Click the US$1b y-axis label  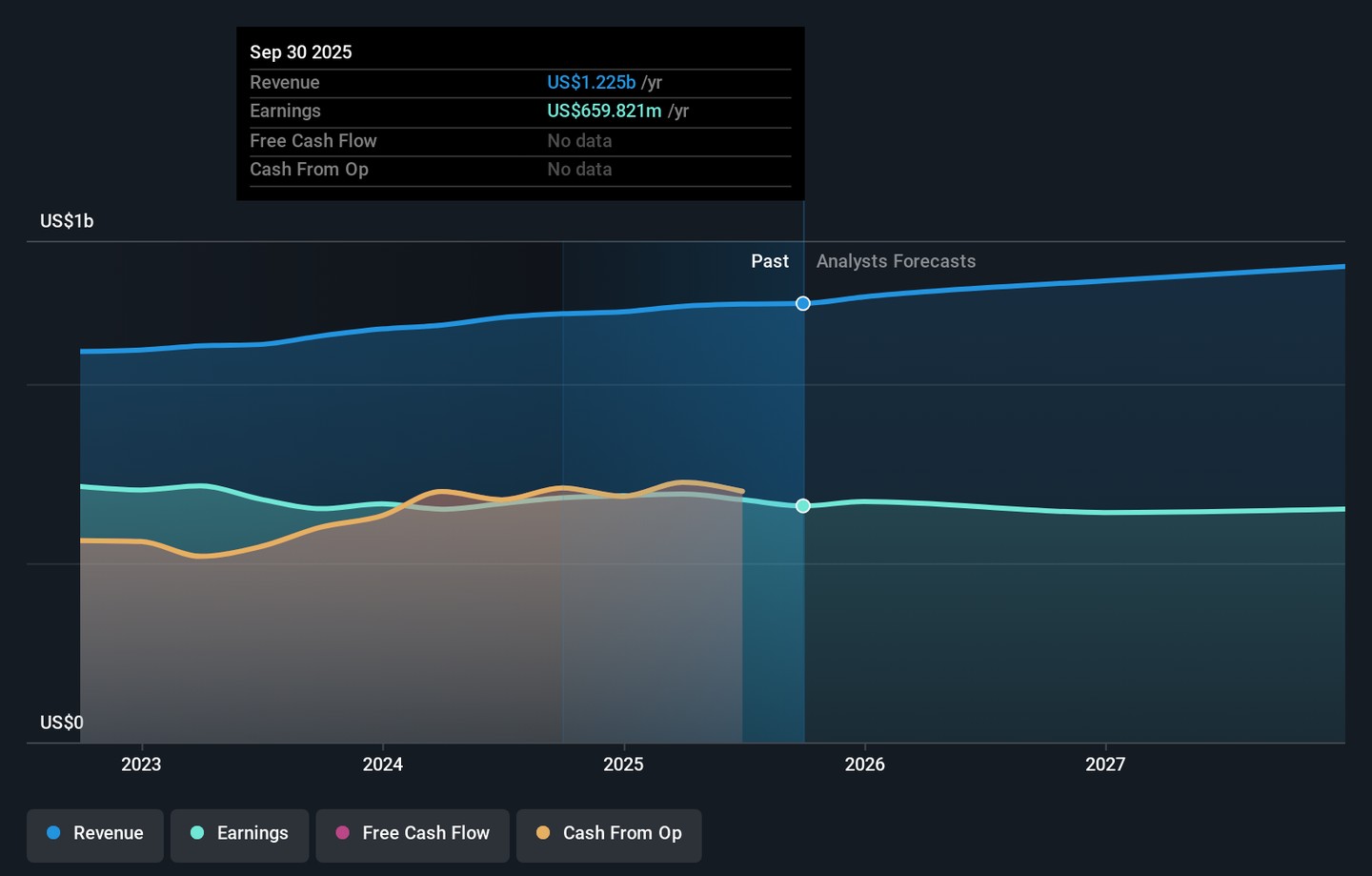[x=67, y=221]
